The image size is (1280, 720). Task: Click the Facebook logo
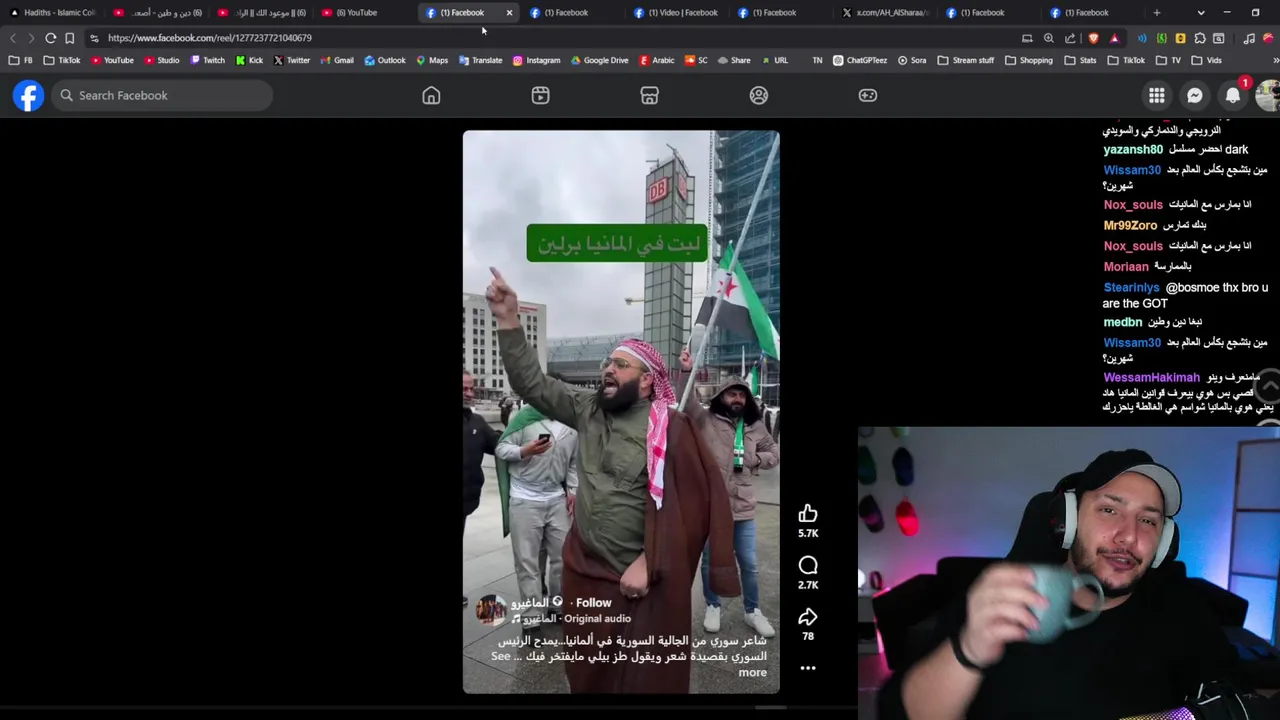pyautogui.click(x=28, y=95)
